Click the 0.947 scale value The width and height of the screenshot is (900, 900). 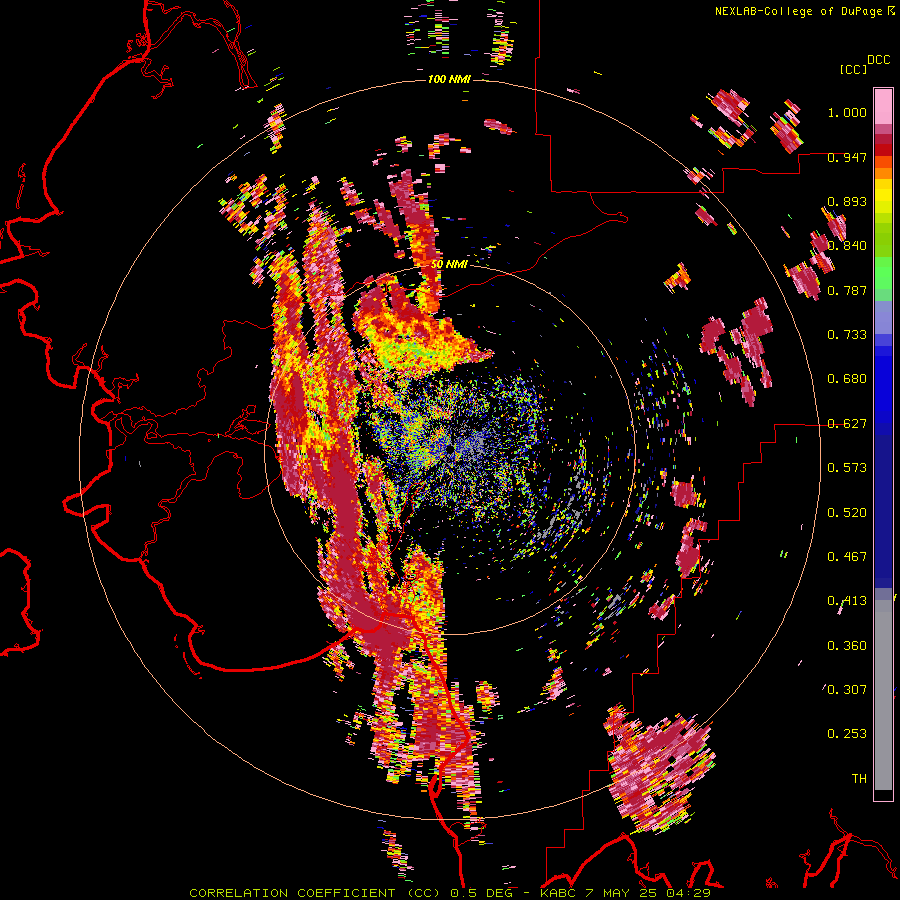coord(847,157)
